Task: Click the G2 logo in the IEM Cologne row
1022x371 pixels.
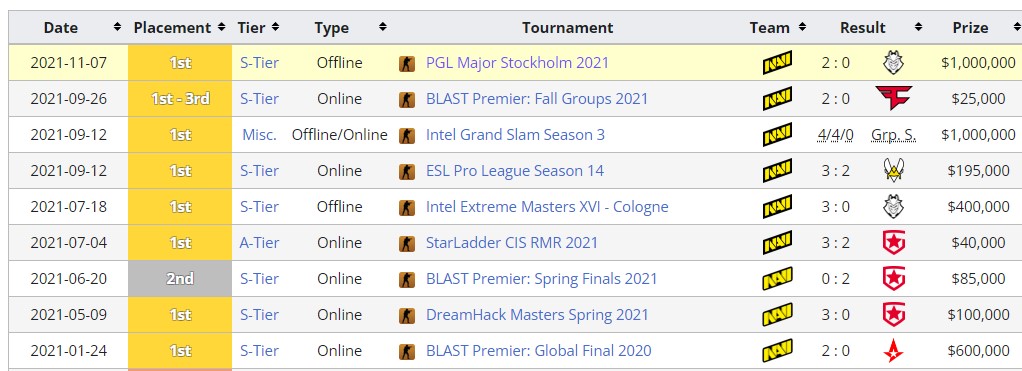Action: click(x=893, y=207)
